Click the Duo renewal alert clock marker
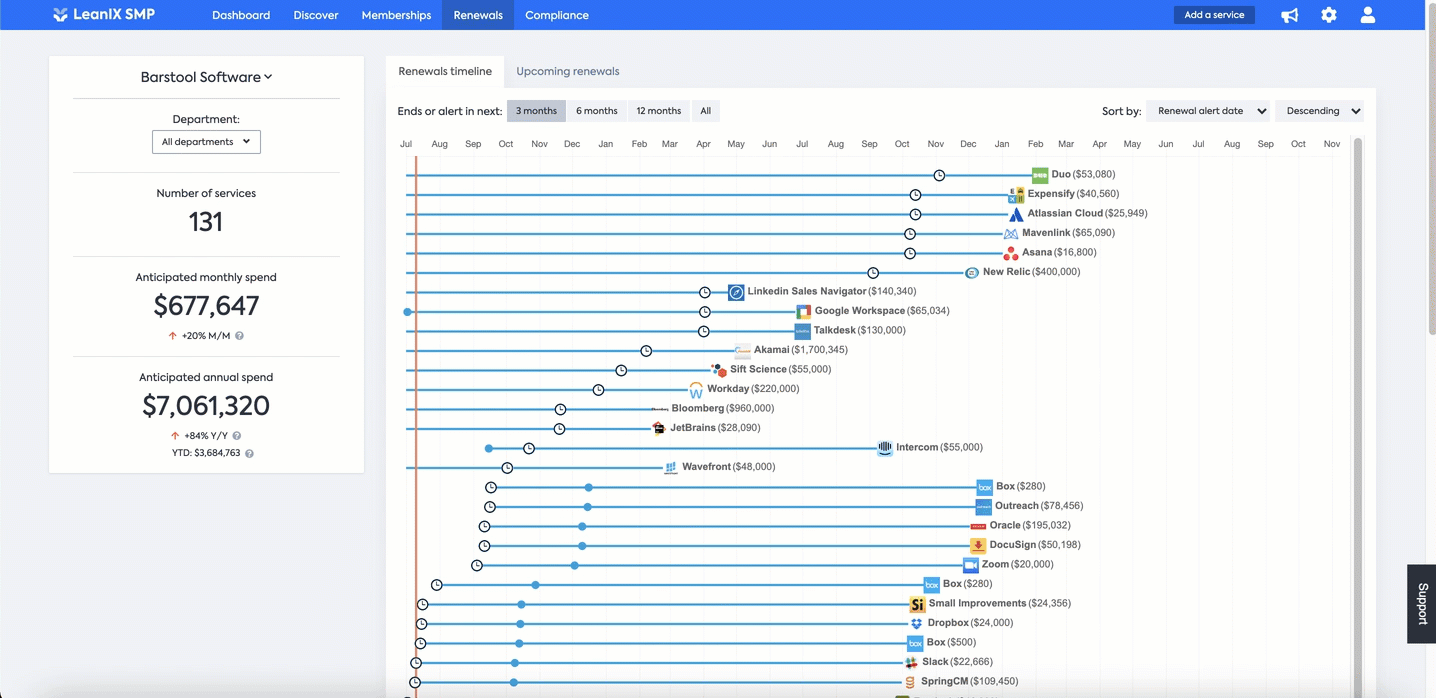The width and height of the screenshot is (1436, 698). click(x=939, y=176)
